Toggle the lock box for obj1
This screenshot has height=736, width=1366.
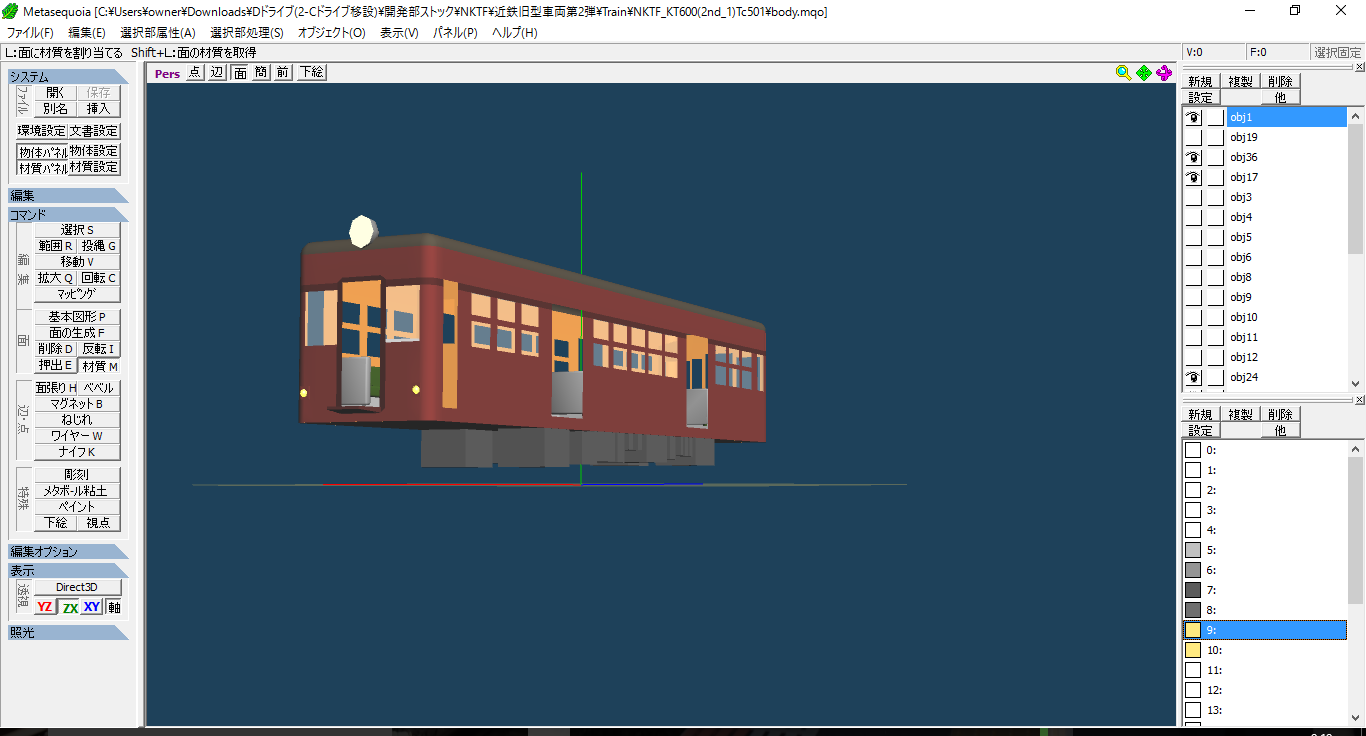click(x=1215, y=117)
